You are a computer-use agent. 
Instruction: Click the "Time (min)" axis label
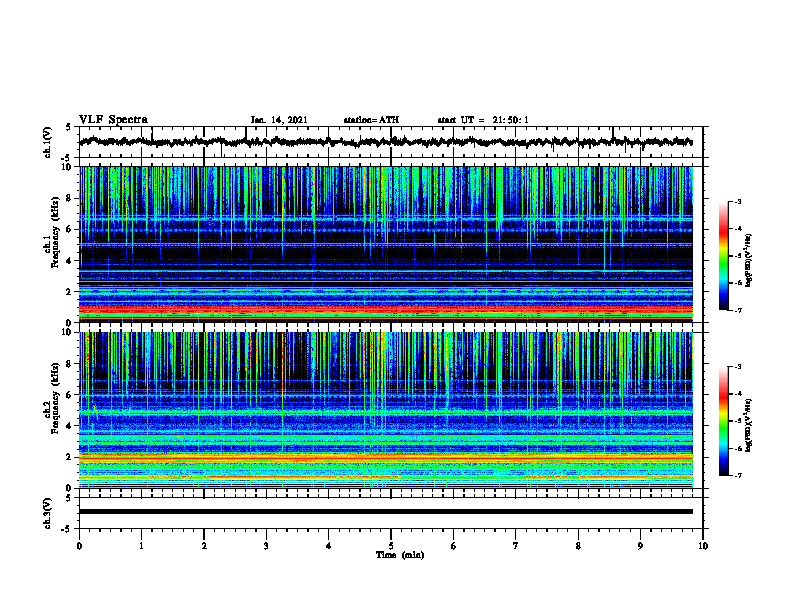coord(400,555)
